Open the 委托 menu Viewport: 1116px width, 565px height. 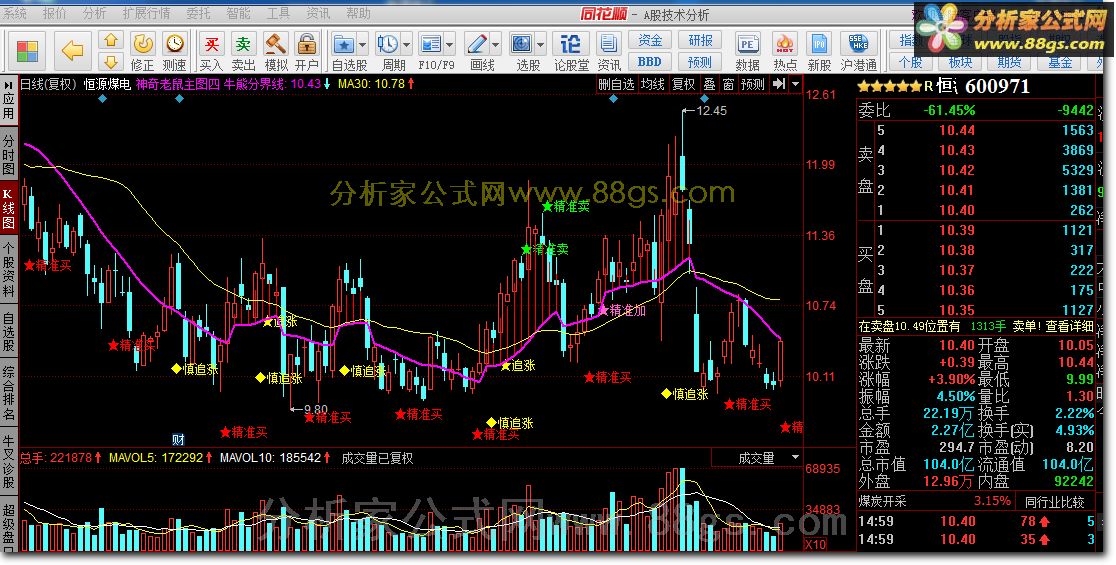199,14
